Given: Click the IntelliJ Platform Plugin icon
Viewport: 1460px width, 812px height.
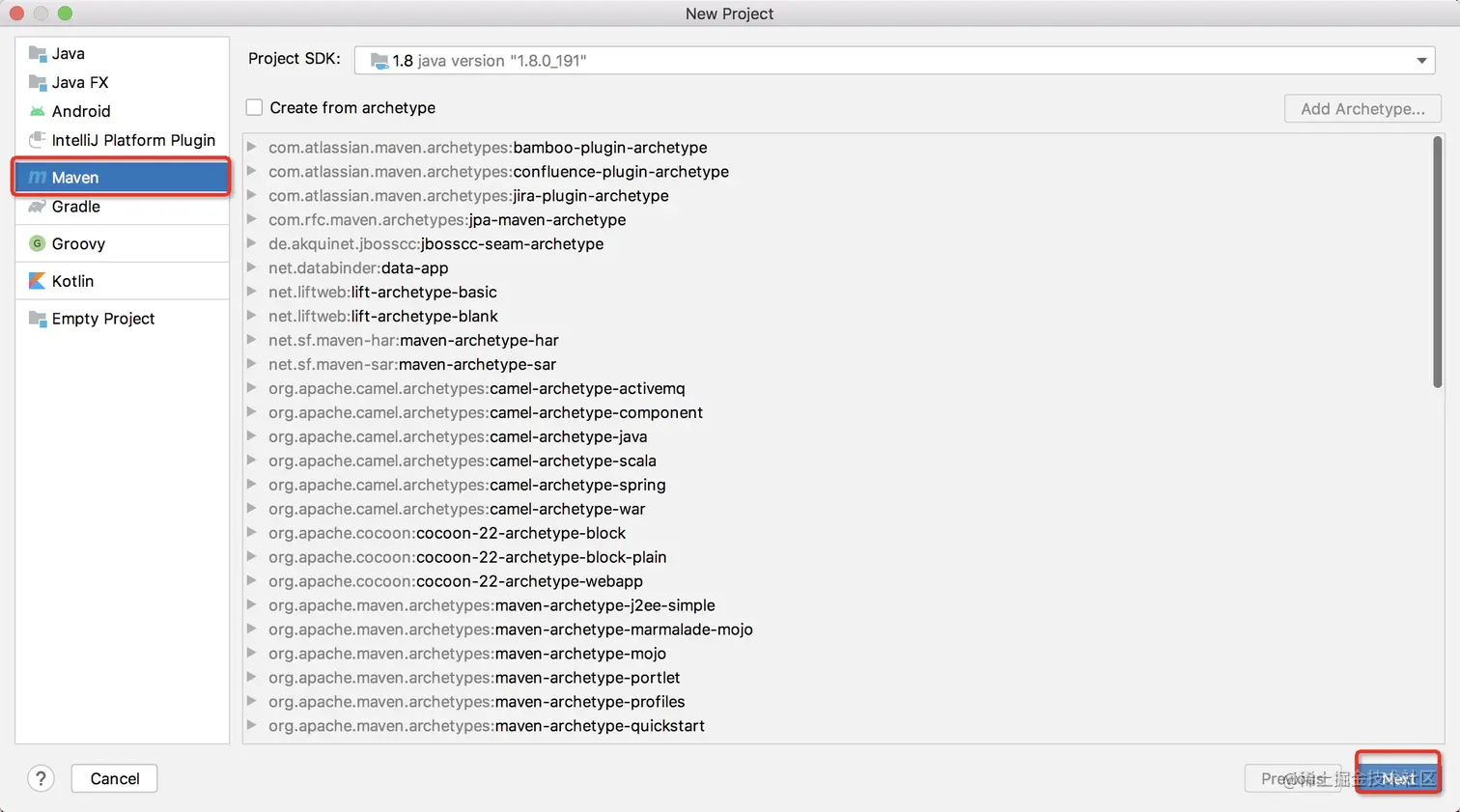Looking at the screenshot, I should [38, 140].
